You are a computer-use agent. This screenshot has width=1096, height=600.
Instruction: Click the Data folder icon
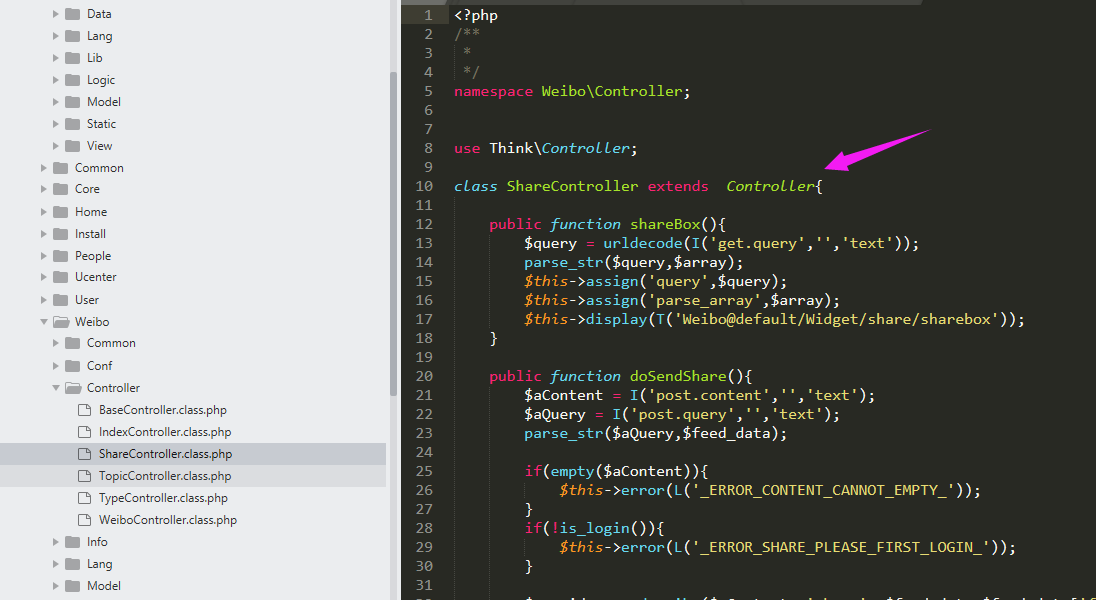(x=73, y=14)
